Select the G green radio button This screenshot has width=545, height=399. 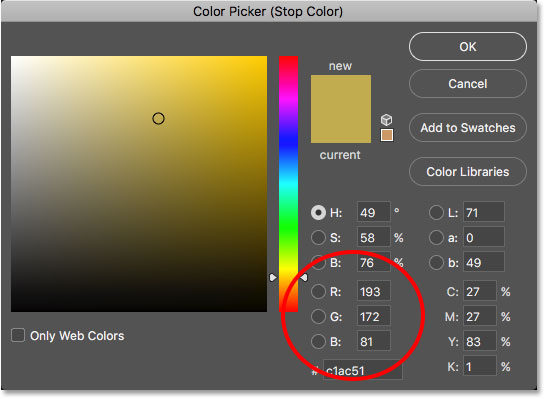(x=318, y=317)
